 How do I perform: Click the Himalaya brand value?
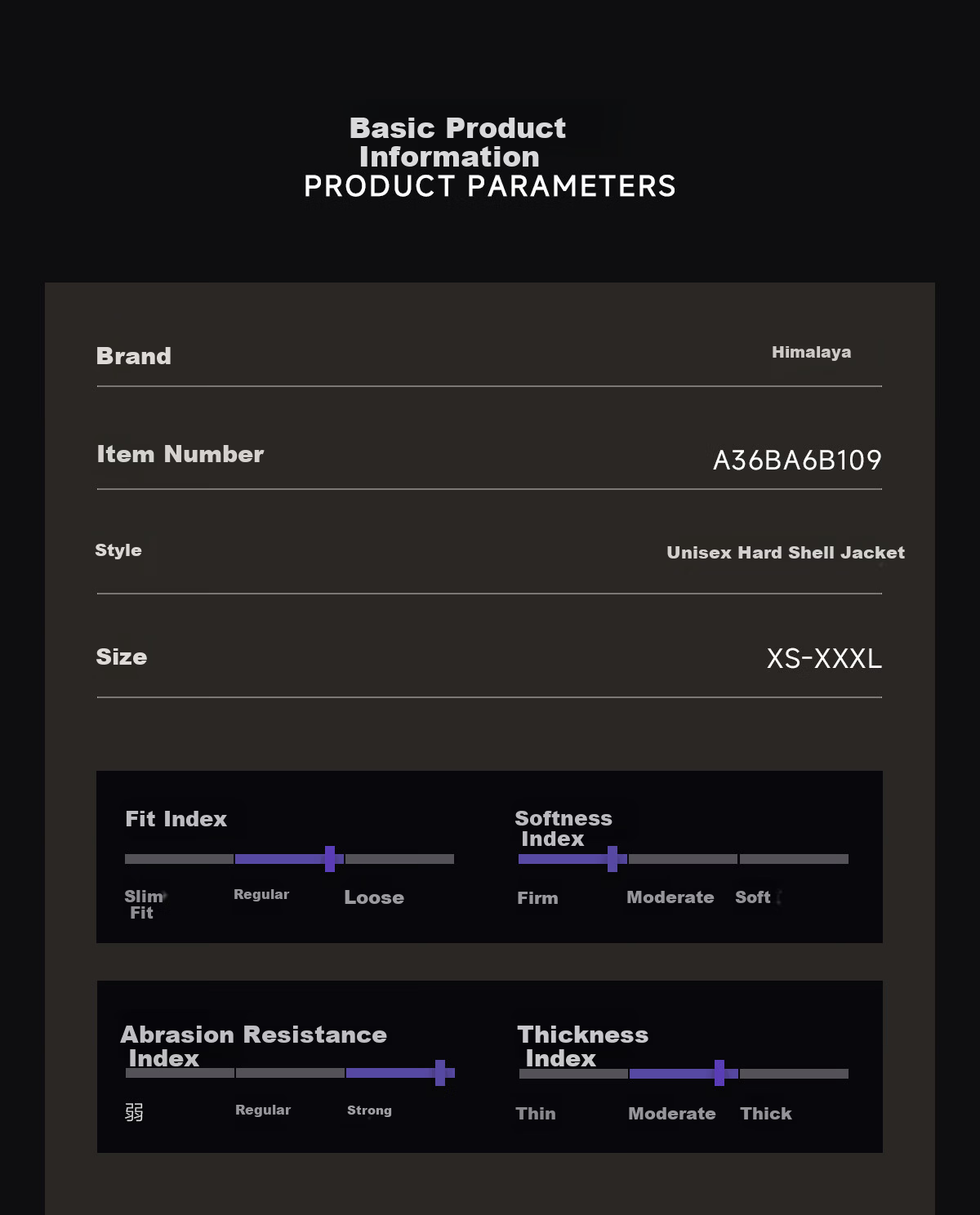click(x=811, y=352)
